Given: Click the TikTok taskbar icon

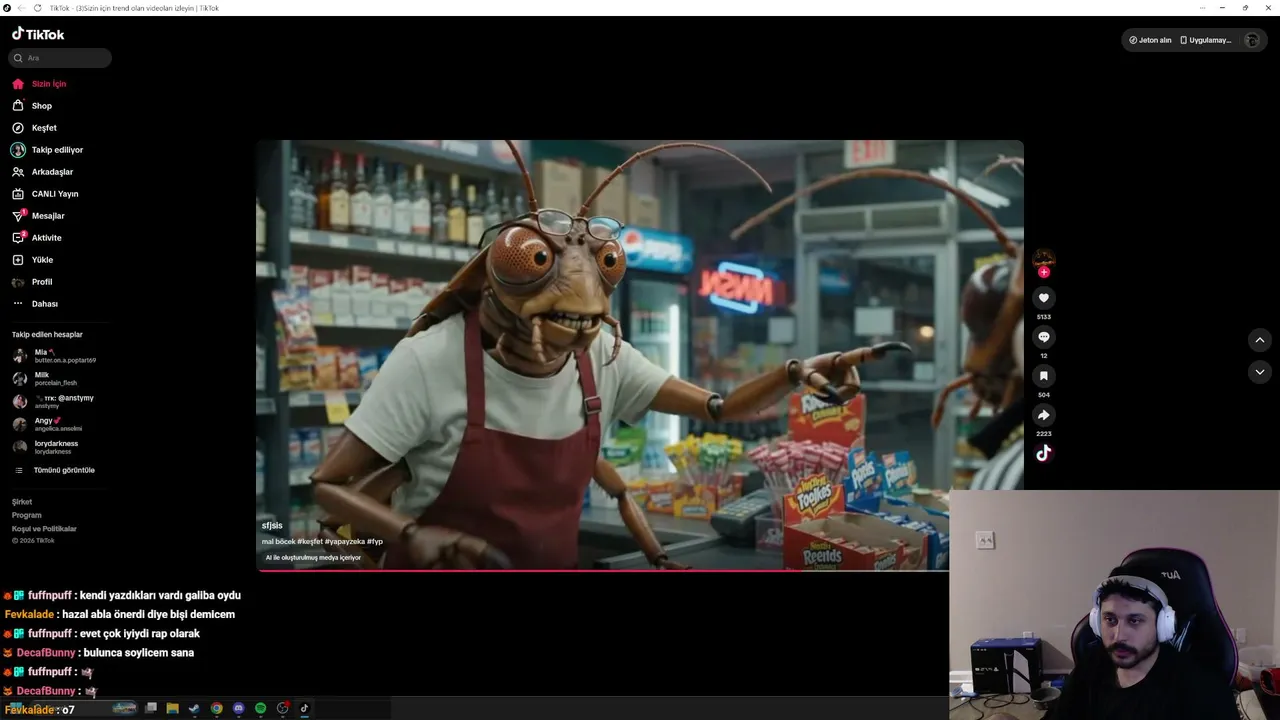Looking at the screenshot, I should [304, 708].
